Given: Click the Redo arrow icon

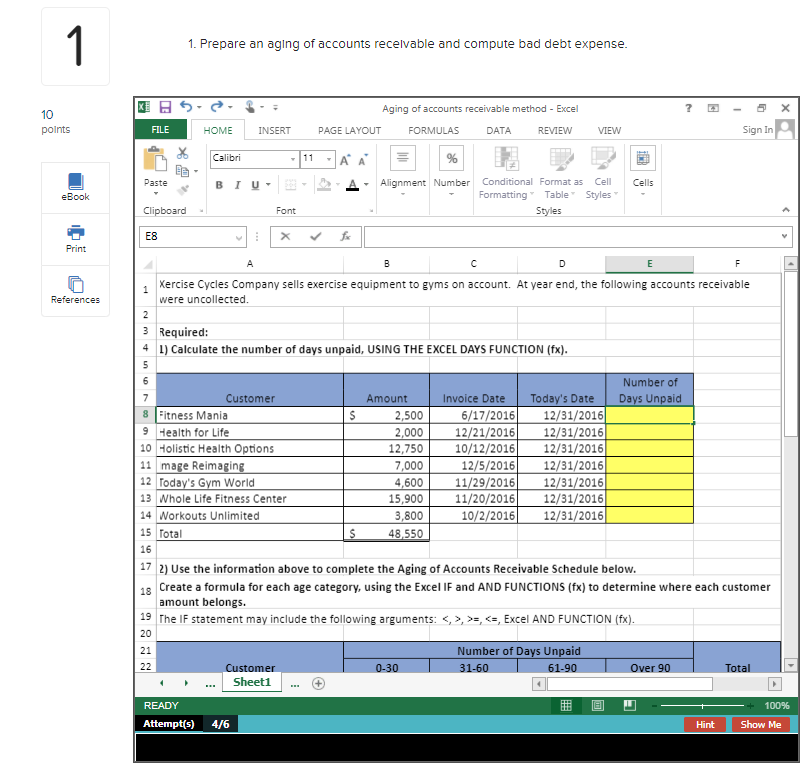Looking at the screenshot, I should [217, 107].
